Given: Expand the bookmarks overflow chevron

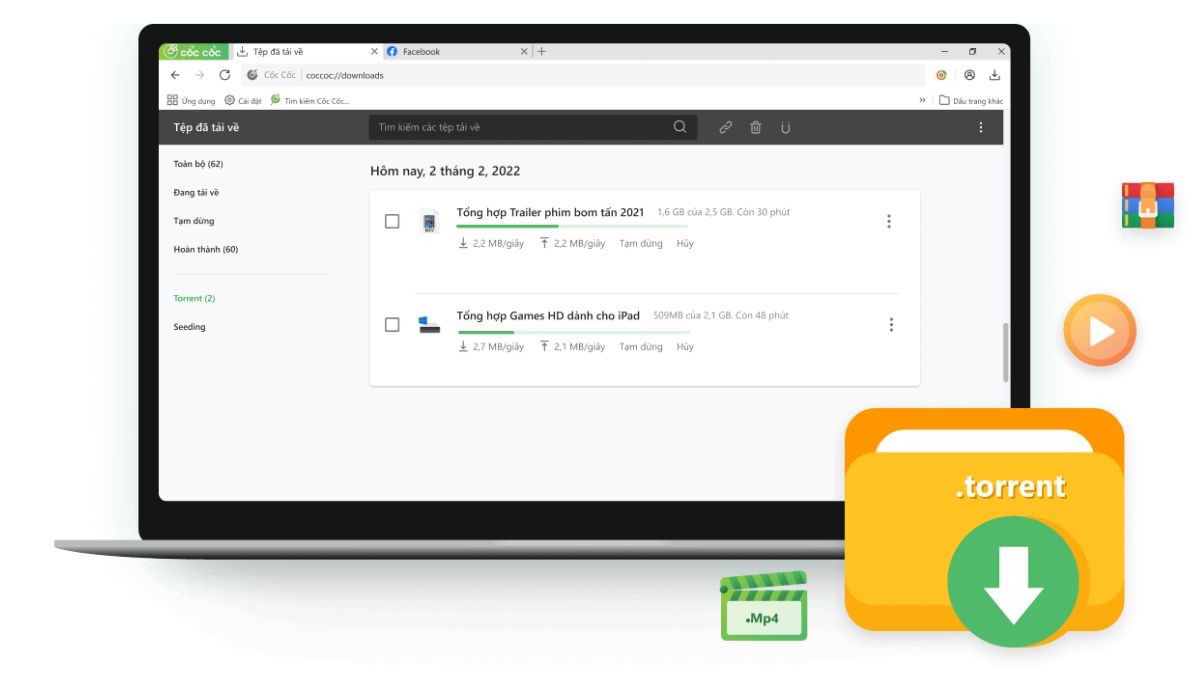Looking at the screenshot, I should click(922, 100).
